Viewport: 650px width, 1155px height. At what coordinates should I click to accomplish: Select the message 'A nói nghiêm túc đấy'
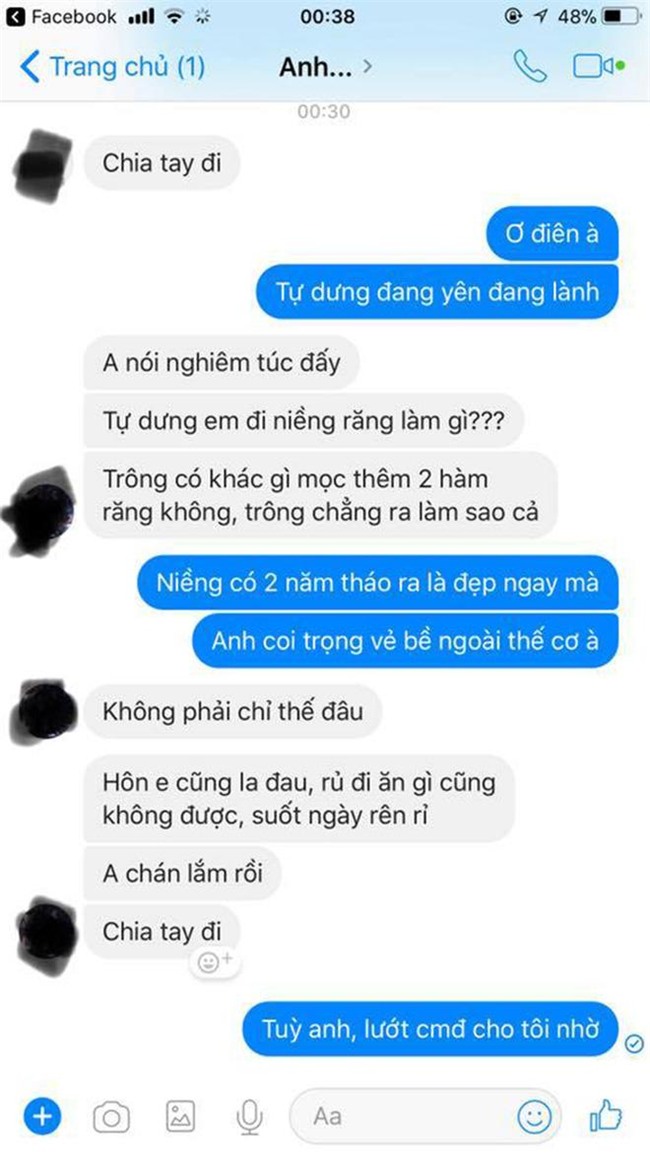(221, 363)
